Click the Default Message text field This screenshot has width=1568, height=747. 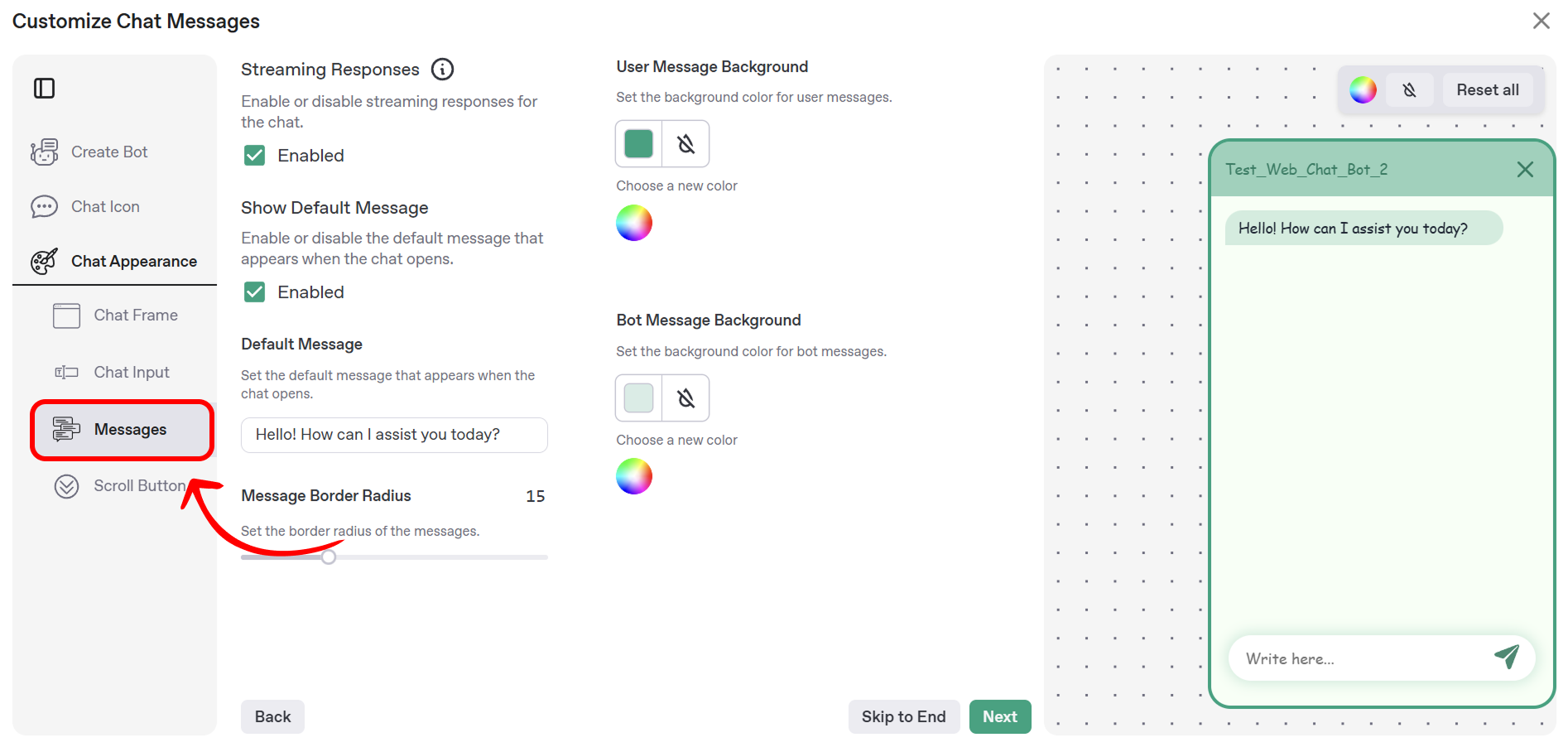[394, 435]
